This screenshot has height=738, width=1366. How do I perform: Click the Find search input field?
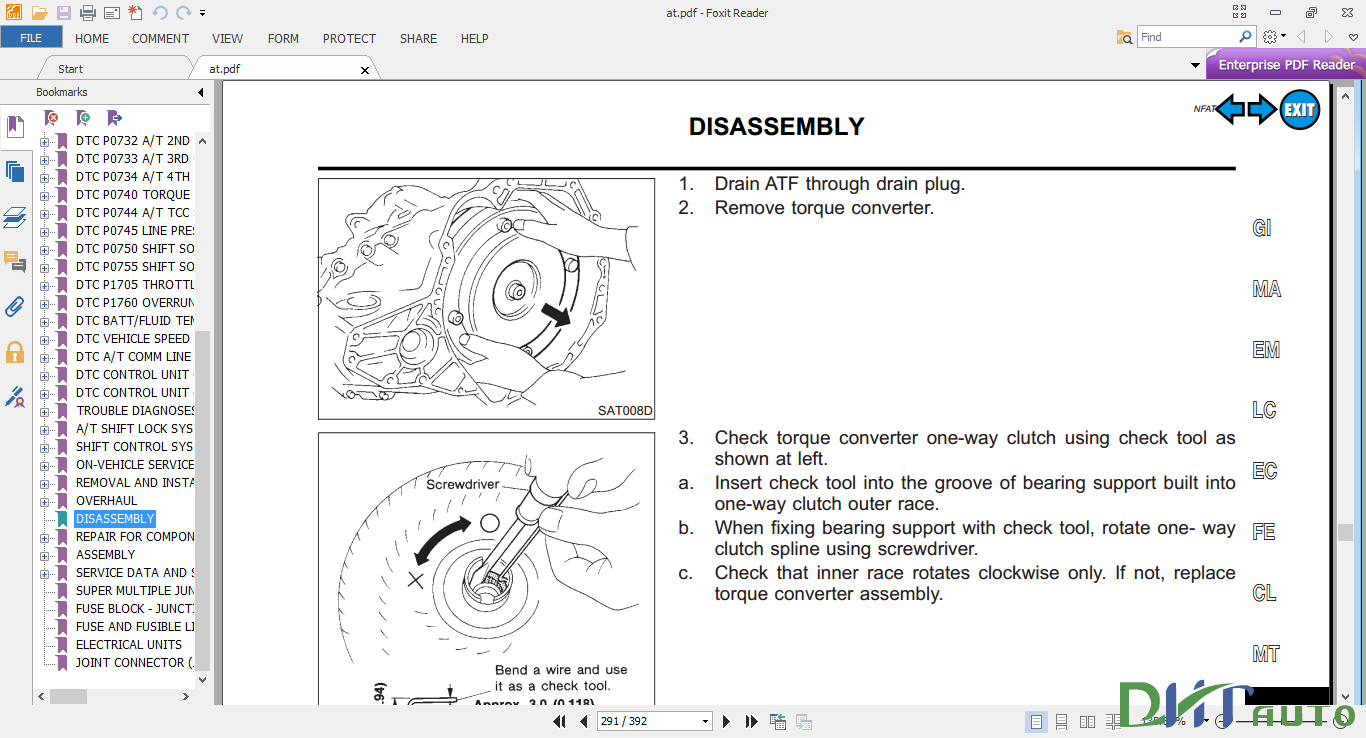tap(1187, 37)
